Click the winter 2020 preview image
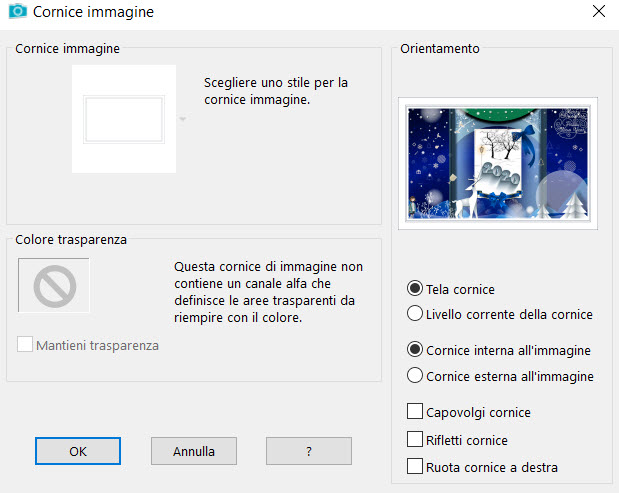The width and height of the screenshot is (619, 493). point(498,163)
